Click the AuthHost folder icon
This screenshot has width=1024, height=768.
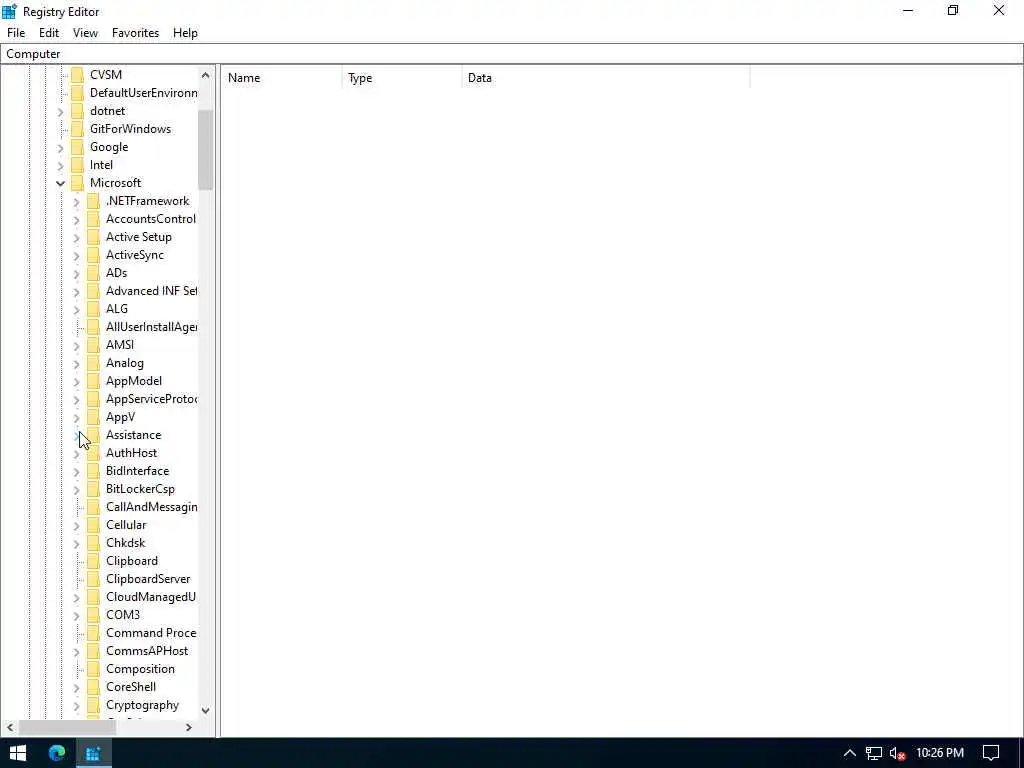point(94,453)
